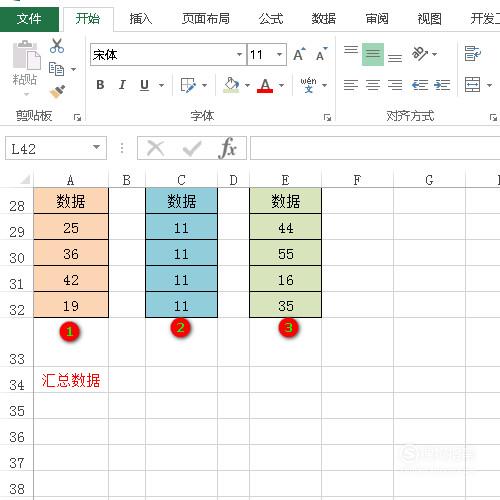Click the Select All corner triangle
This screenshot has height=500, width=500.
26,180
